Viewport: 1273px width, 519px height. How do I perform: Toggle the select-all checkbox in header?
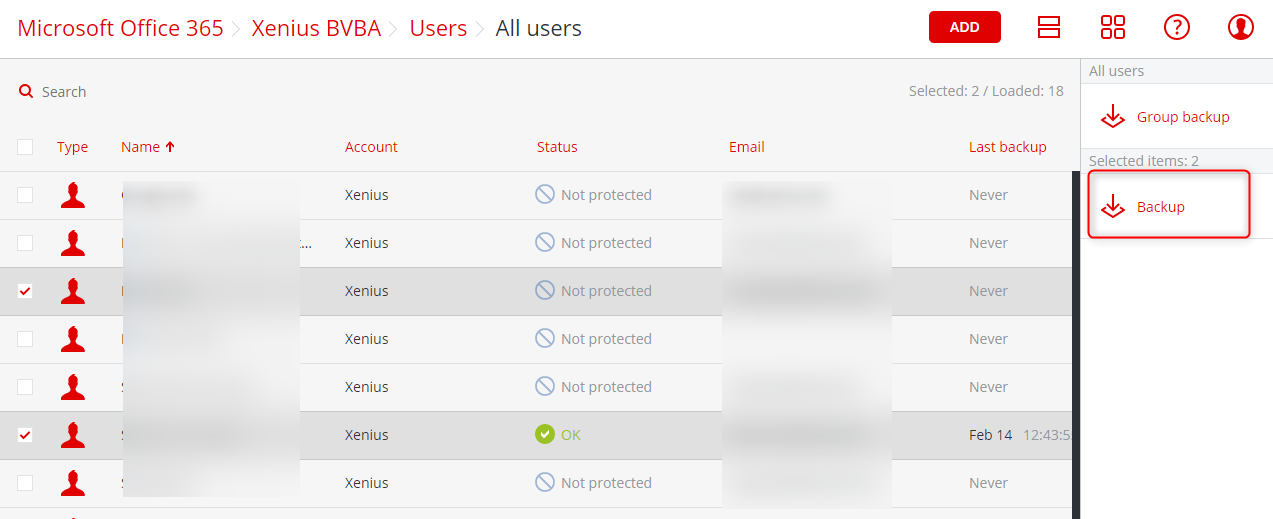25,147
